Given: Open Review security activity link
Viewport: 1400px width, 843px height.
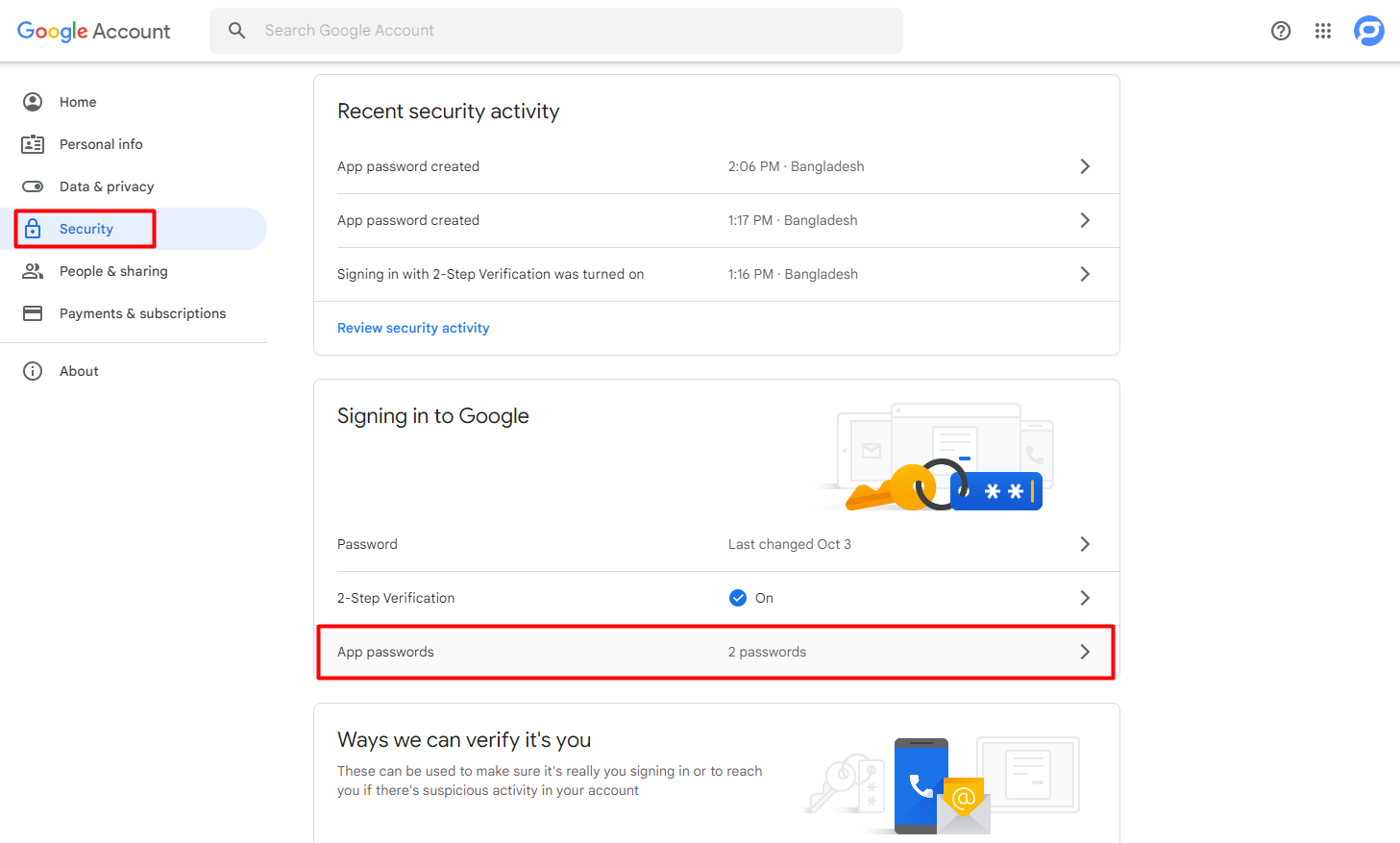Looking at the screenshot, I should (x=413, y=328).
